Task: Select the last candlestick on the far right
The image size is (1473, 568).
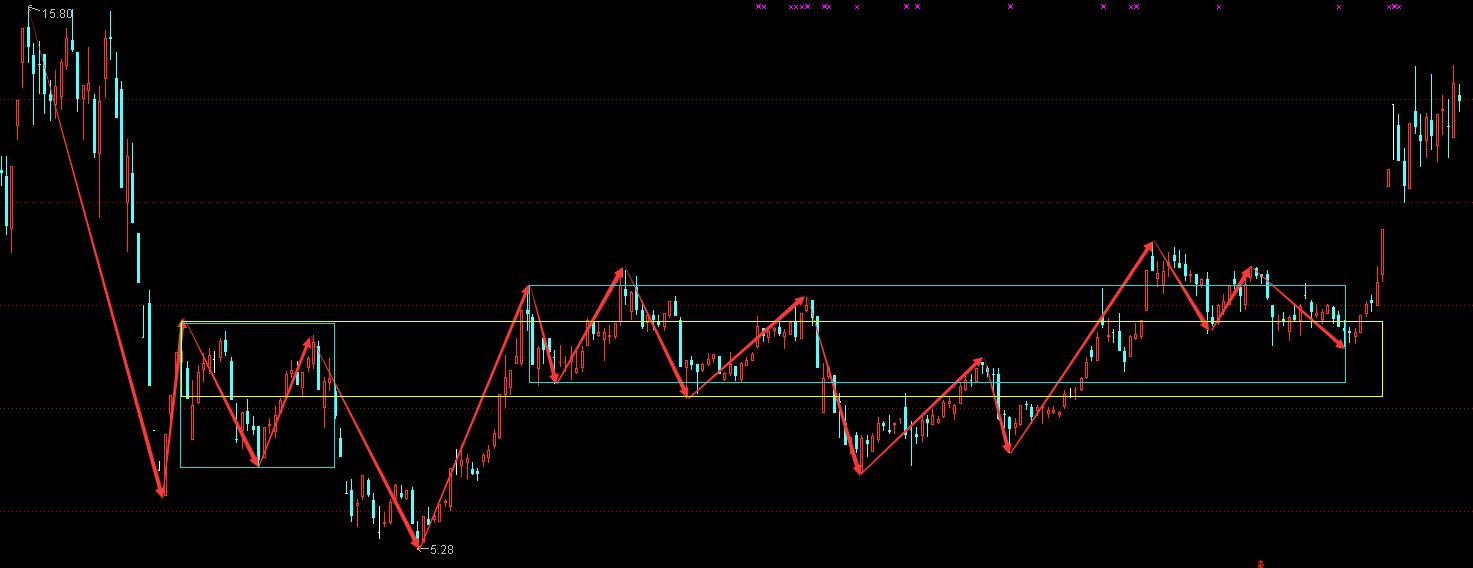Action: [x=1459, y=97]
